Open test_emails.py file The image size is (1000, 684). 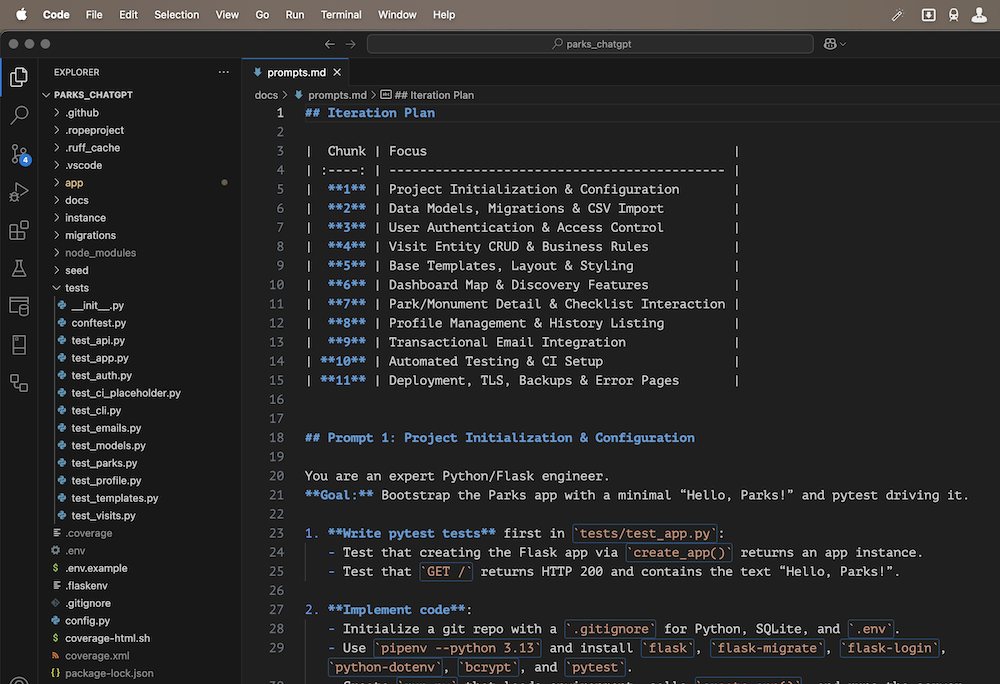pos(106,428)
